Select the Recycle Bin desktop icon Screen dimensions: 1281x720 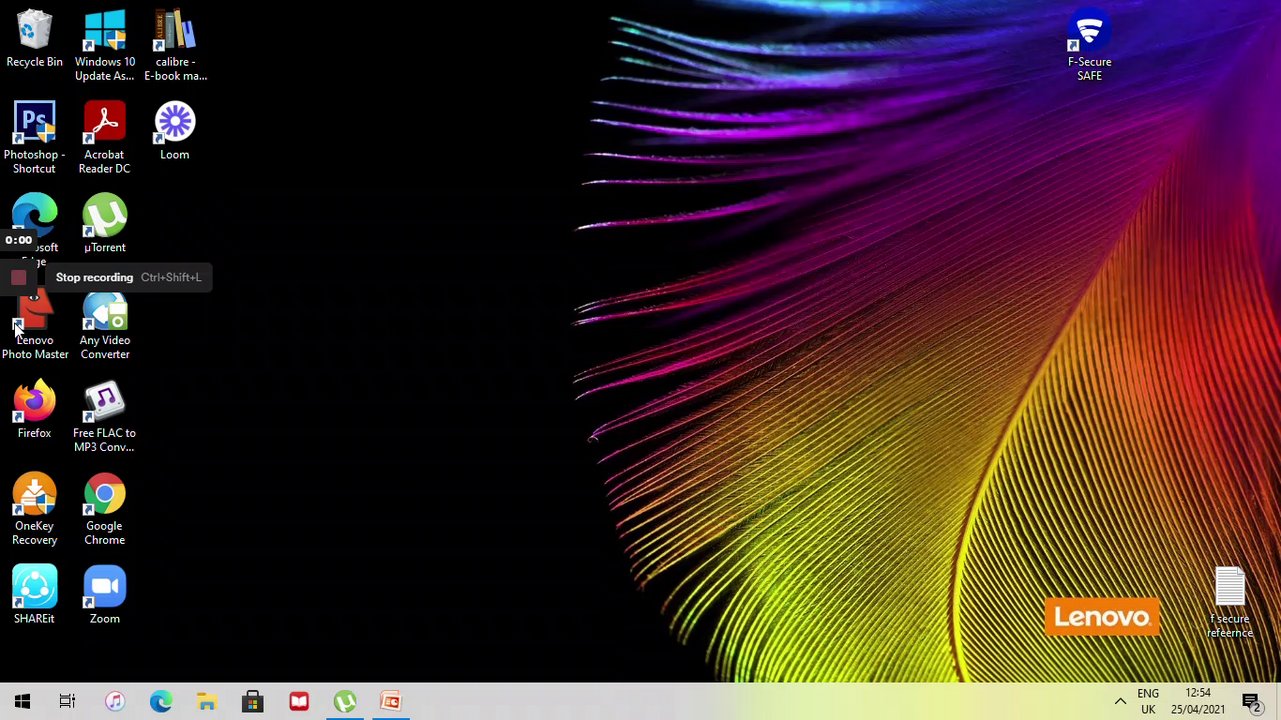point(34,40)
